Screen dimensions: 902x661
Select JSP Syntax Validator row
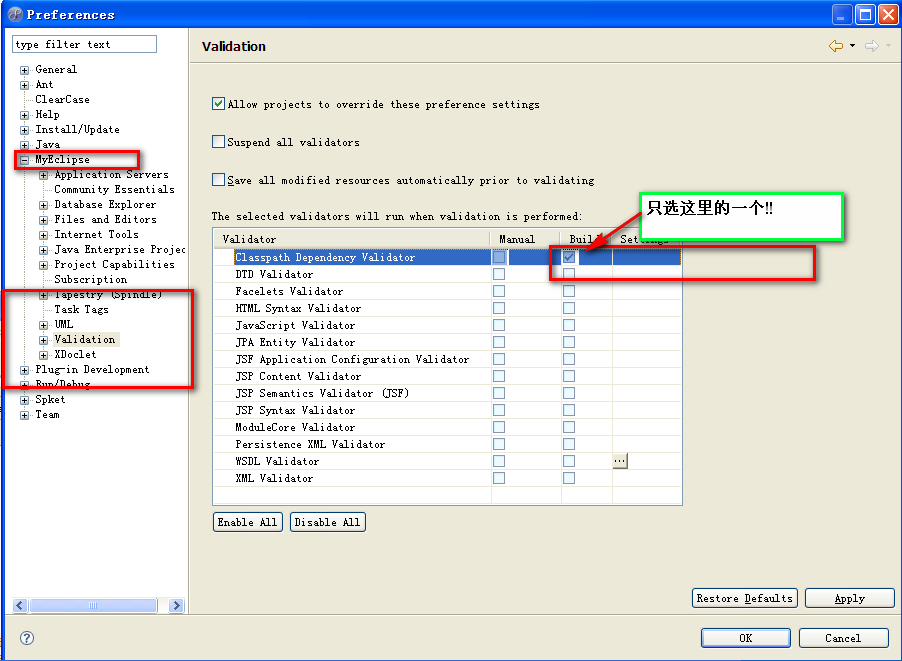tap(448, 410)
